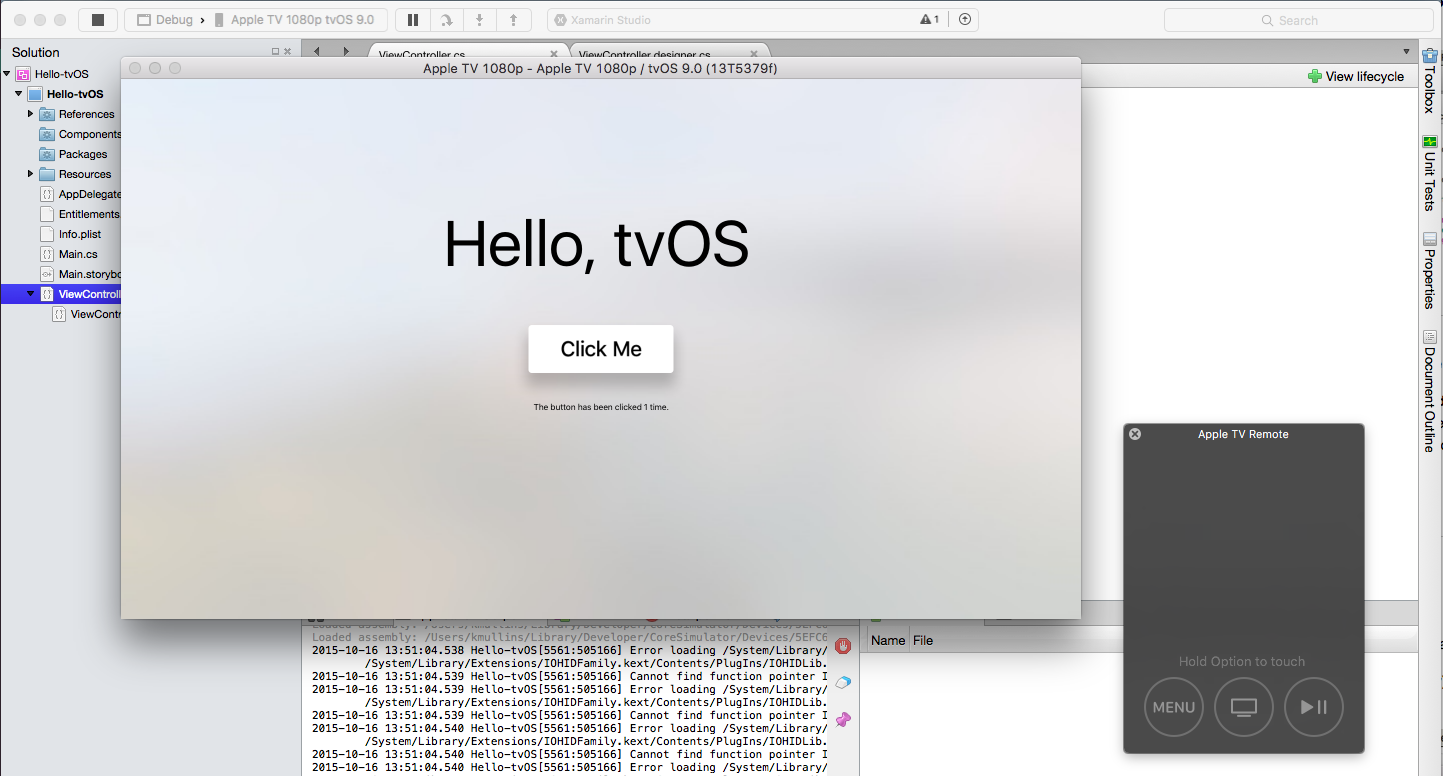Click the Toolbox pad icon on the right edge
The width and height of the screenshot is (1443, 776).
tap(1430, 56)
